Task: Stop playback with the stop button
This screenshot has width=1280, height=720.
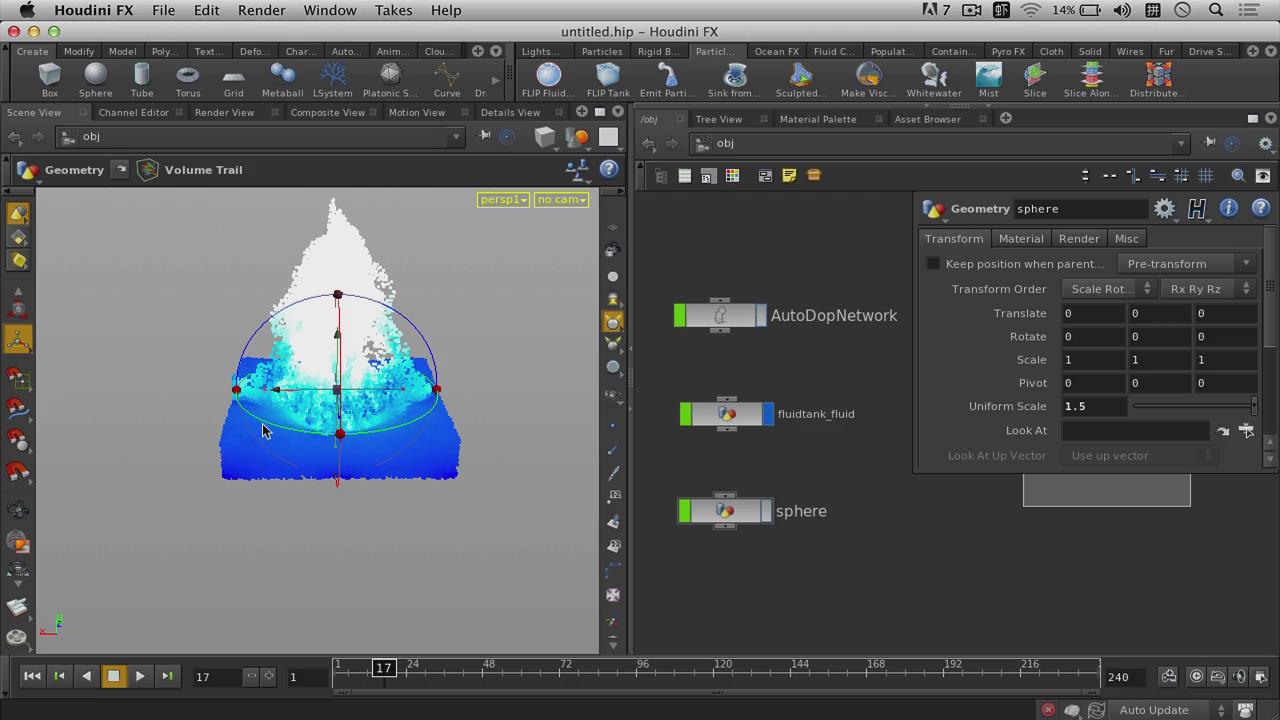Action: [113, 677]
